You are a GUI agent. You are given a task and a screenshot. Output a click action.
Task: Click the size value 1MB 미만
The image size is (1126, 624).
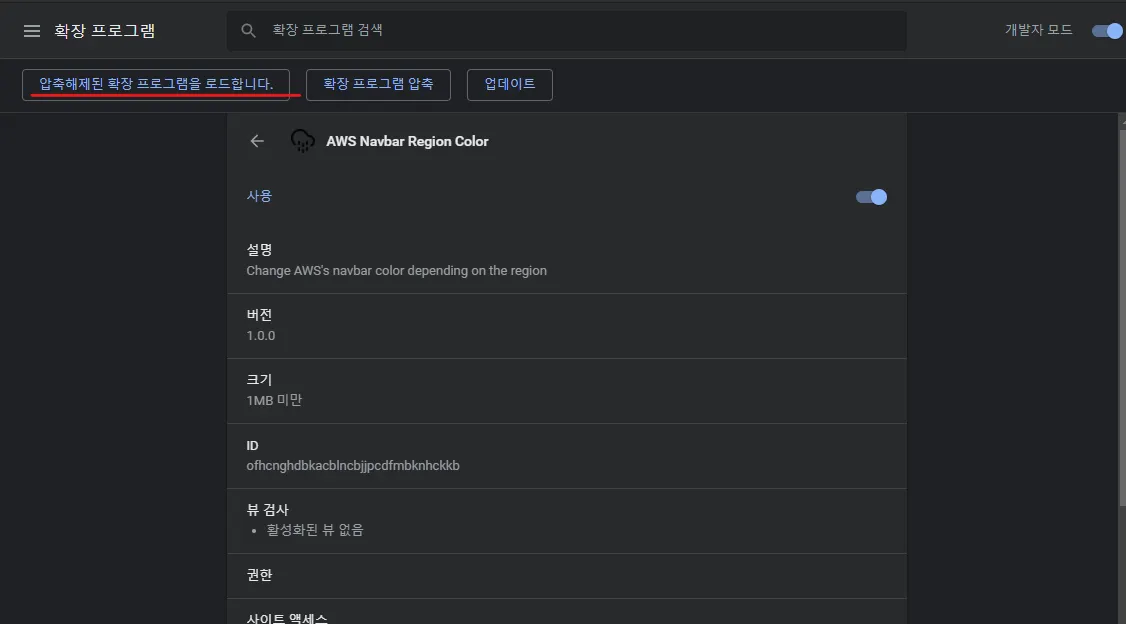pos(274,401)
